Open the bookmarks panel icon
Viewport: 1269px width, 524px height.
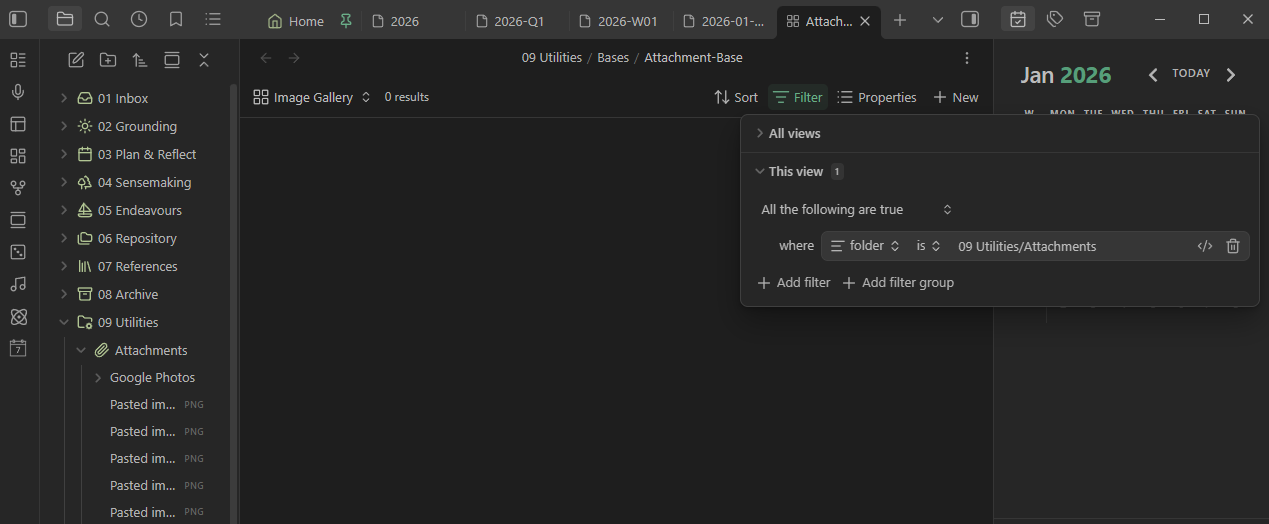pyautogui.click(x=176, y=19)
